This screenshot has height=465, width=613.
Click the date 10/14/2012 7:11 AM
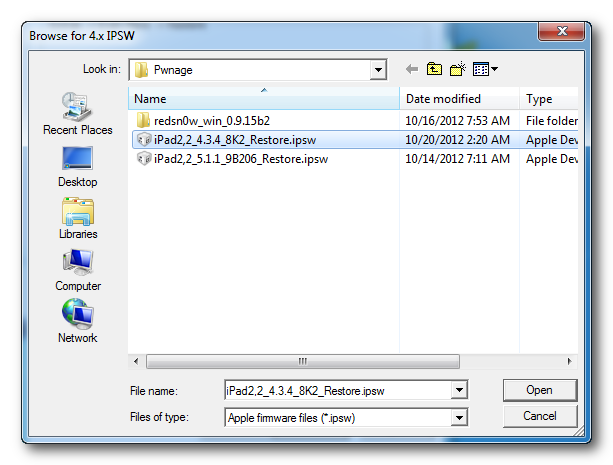(457, 159)
